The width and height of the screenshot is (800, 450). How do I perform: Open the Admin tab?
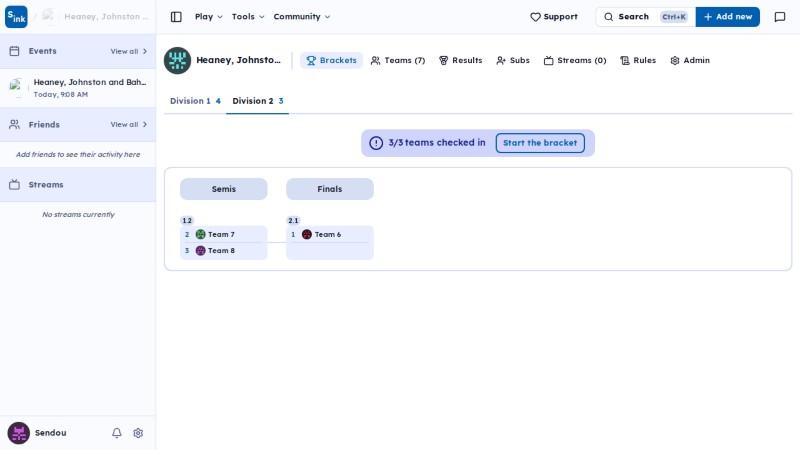(690, 60)
